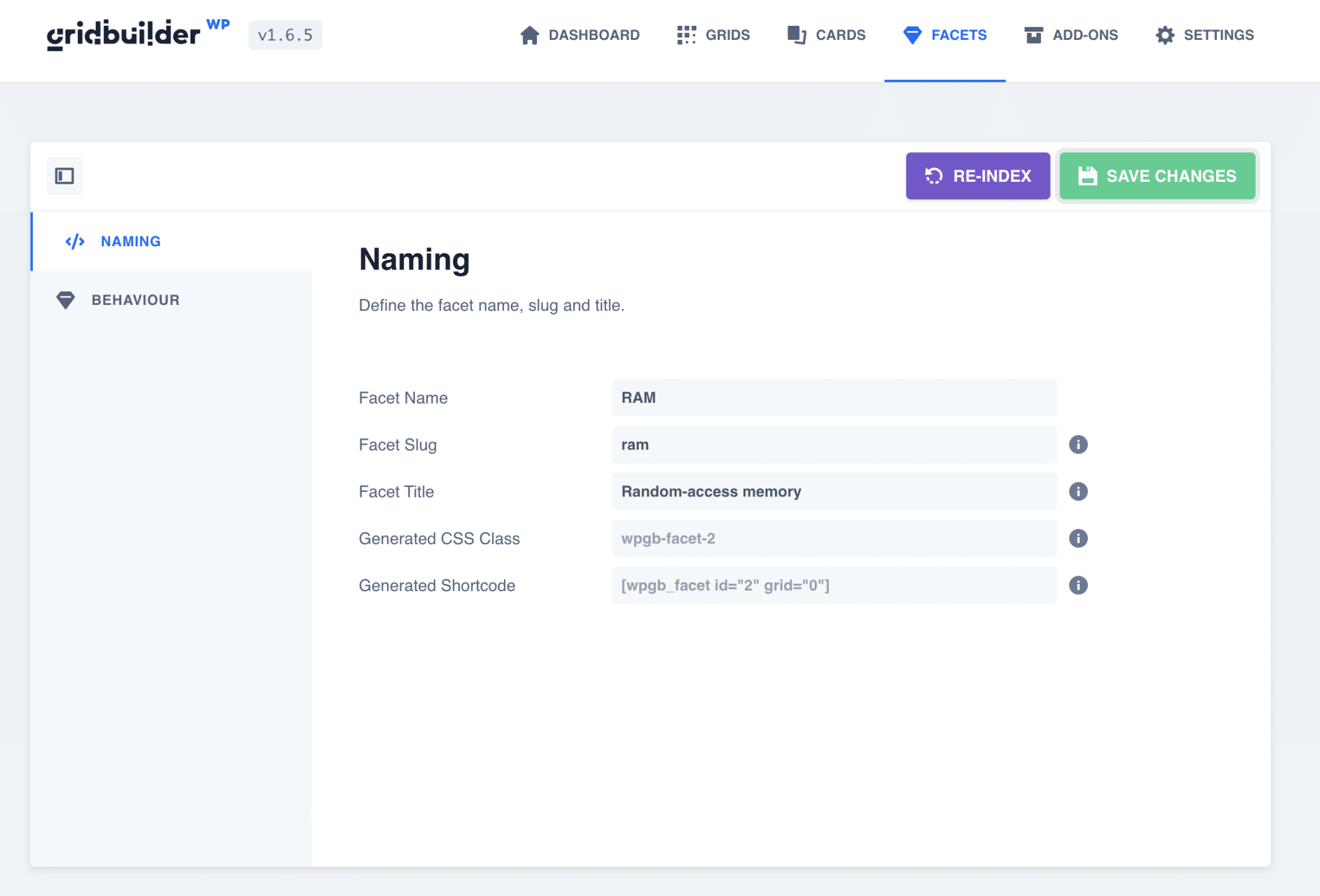
Task: Select the Naming tab in sidebar
Action: [x=172, y=242]
